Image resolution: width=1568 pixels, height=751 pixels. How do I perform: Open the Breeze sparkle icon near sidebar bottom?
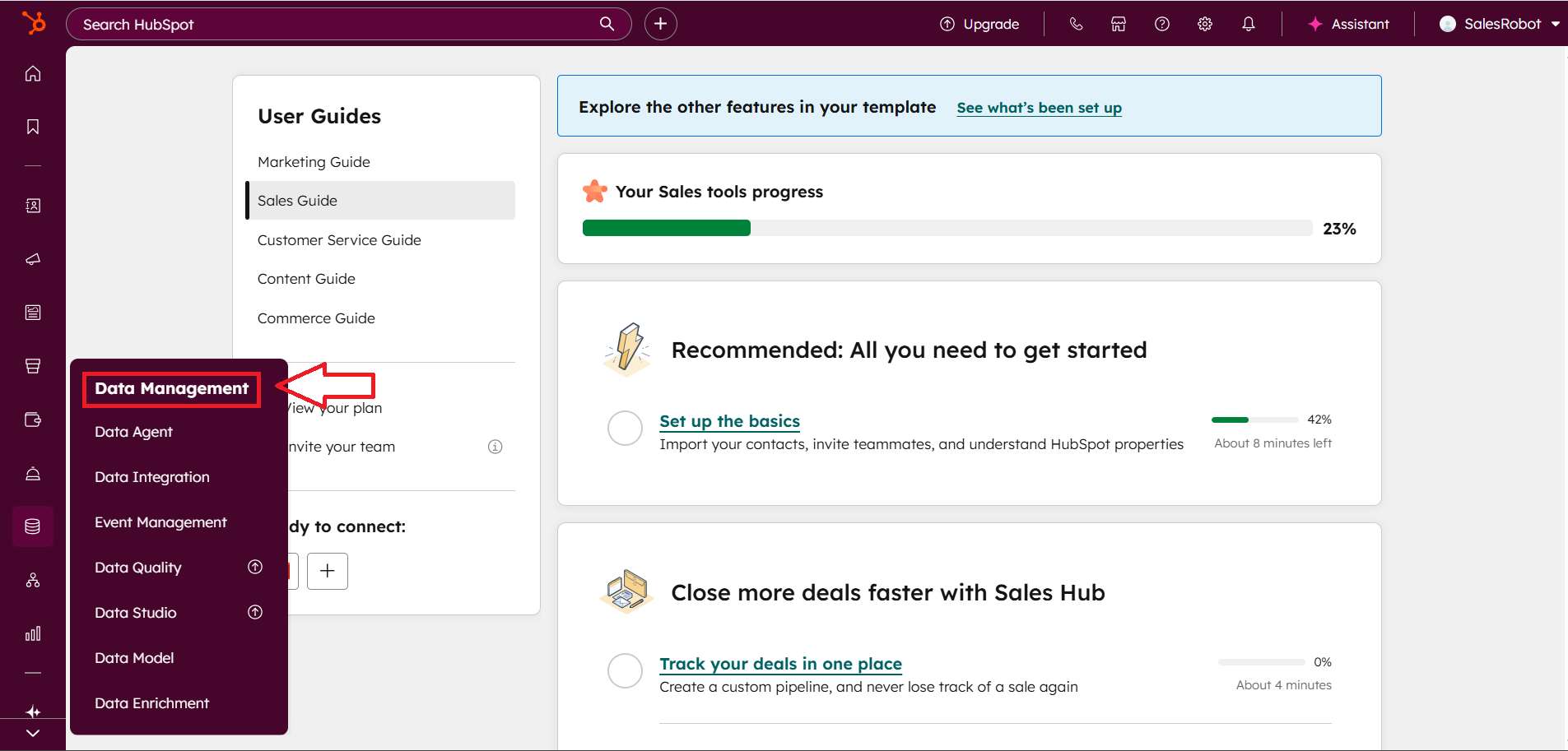tap(33, 711)
